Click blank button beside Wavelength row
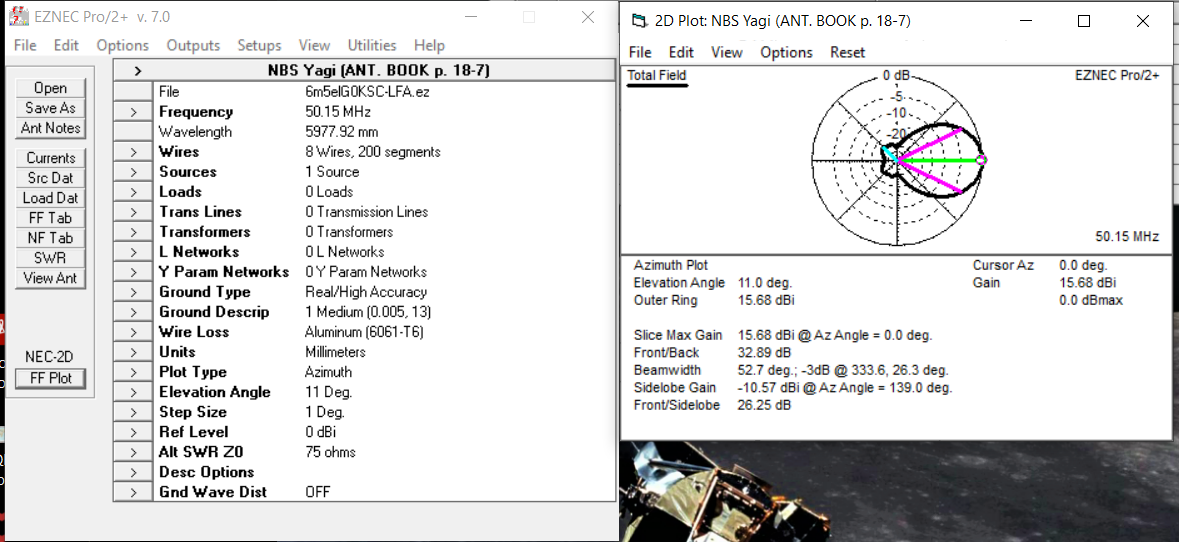 tap(134, 132)
